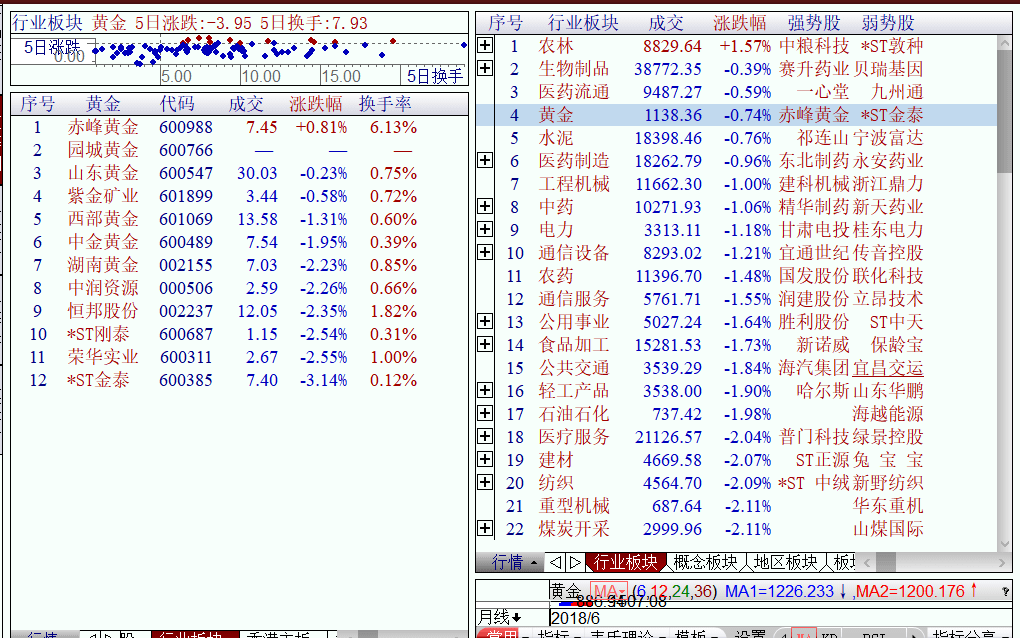Select the 西部黄金 stock row

point(239,219)
